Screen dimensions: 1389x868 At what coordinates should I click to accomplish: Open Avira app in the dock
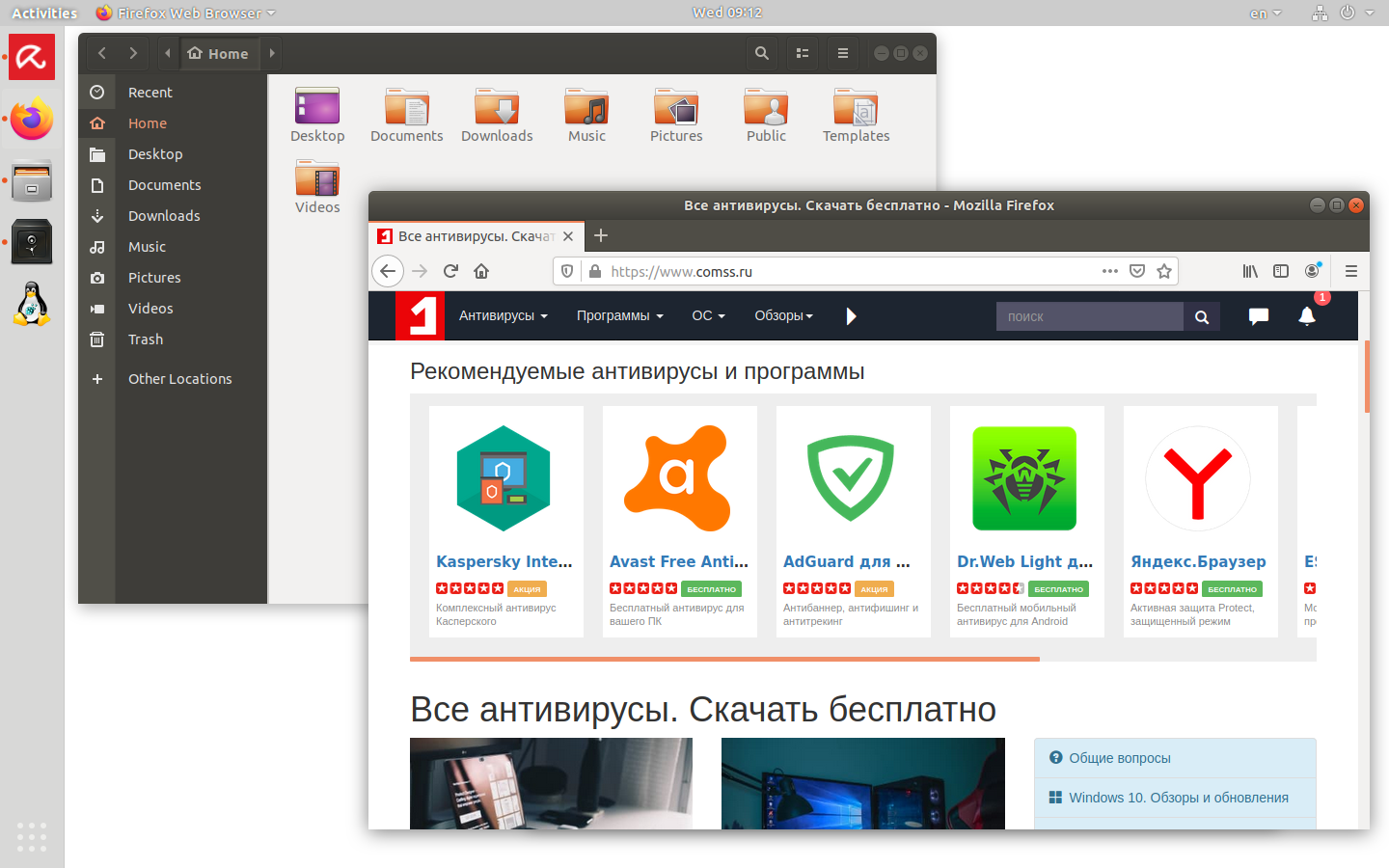(x=32, y=58)
